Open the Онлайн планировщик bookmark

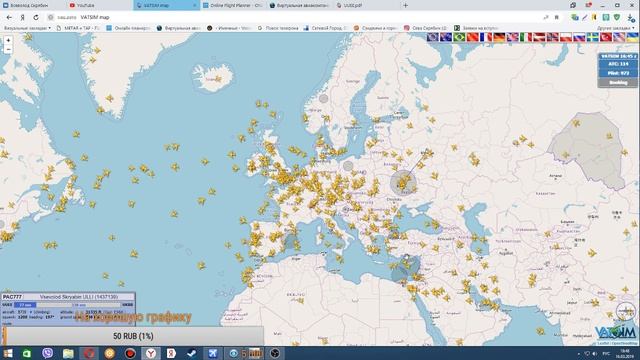(128, 28)
